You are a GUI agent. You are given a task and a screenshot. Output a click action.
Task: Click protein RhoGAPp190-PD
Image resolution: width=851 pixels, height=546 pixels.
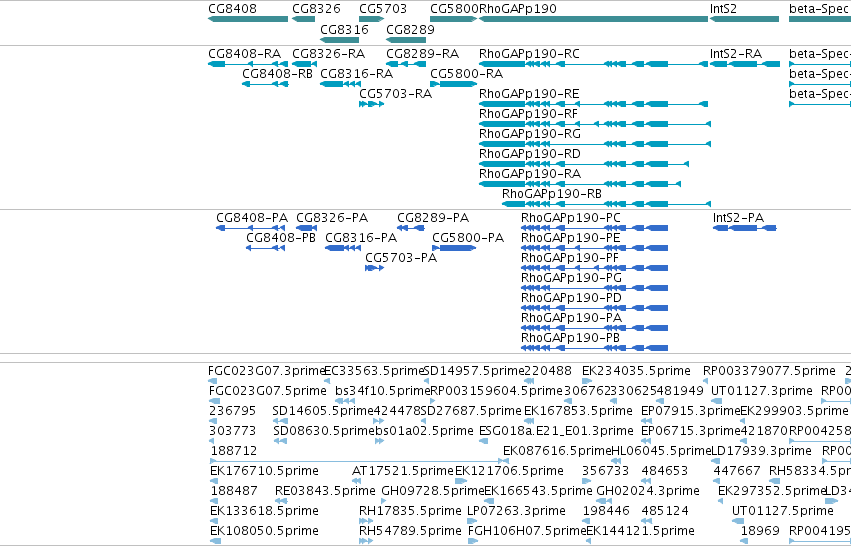tap(594, 308)
